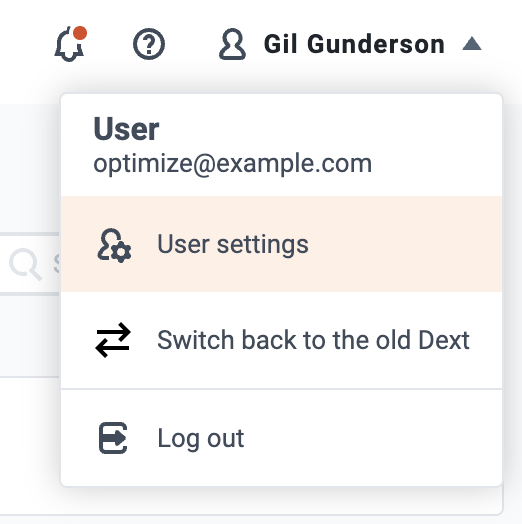Click the User heading in the dropdown

coord(126,129)
